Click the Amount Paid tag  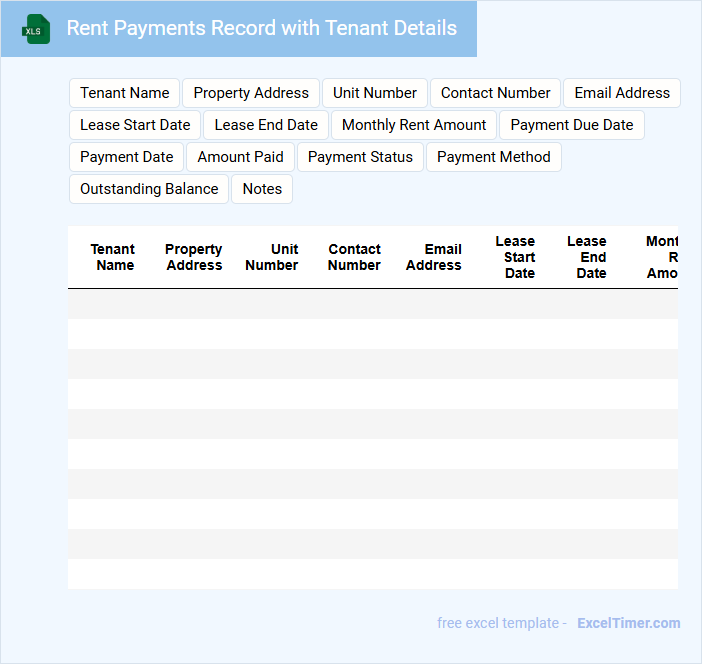(x=240, y=157)
